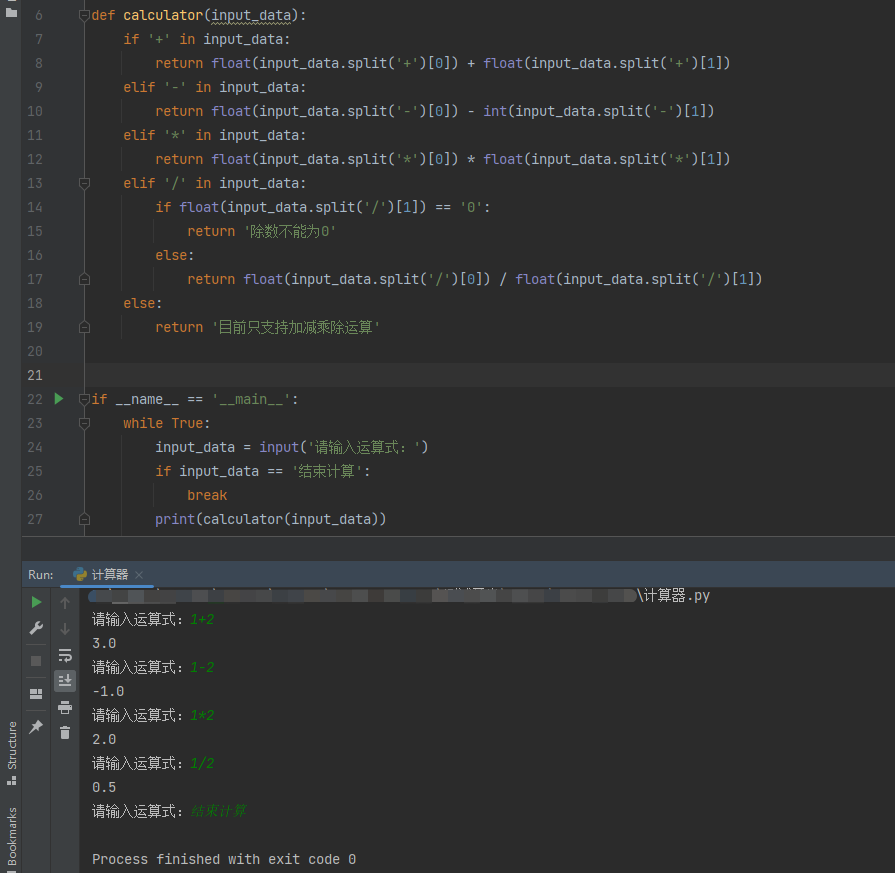Image resolution: width=895 pixels, height=873 pixels.
Task: Place cursor on empty line 21
Action: click(x=489, y=375)
